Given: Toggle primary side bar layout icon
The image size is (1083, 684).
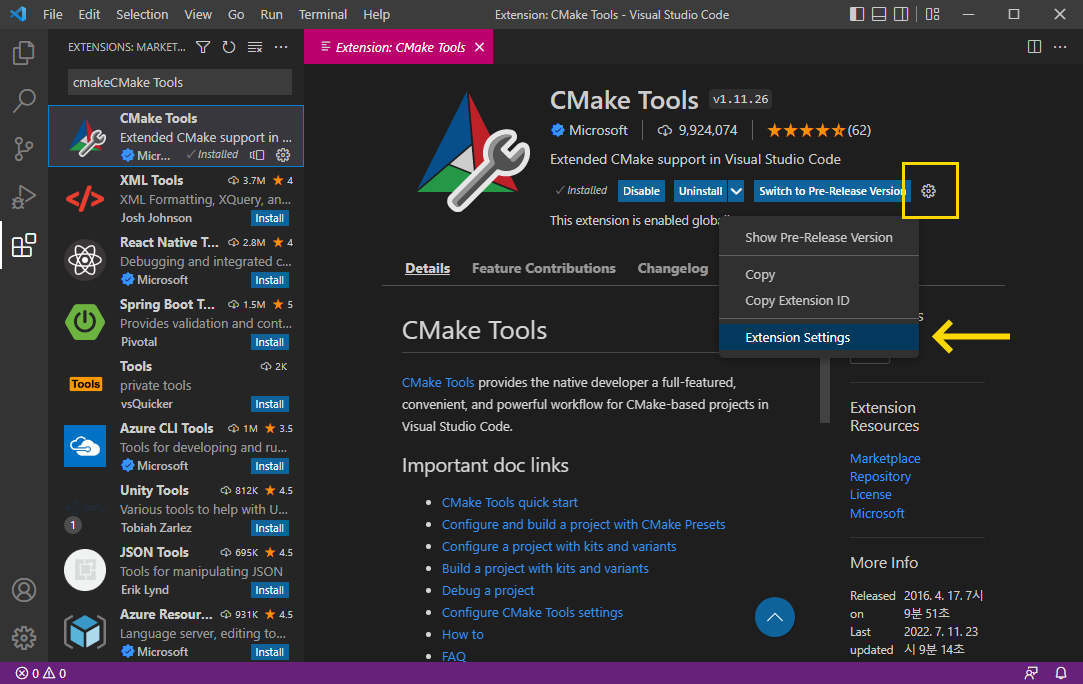Looking at the screenshot, I should tap(856, 14).
